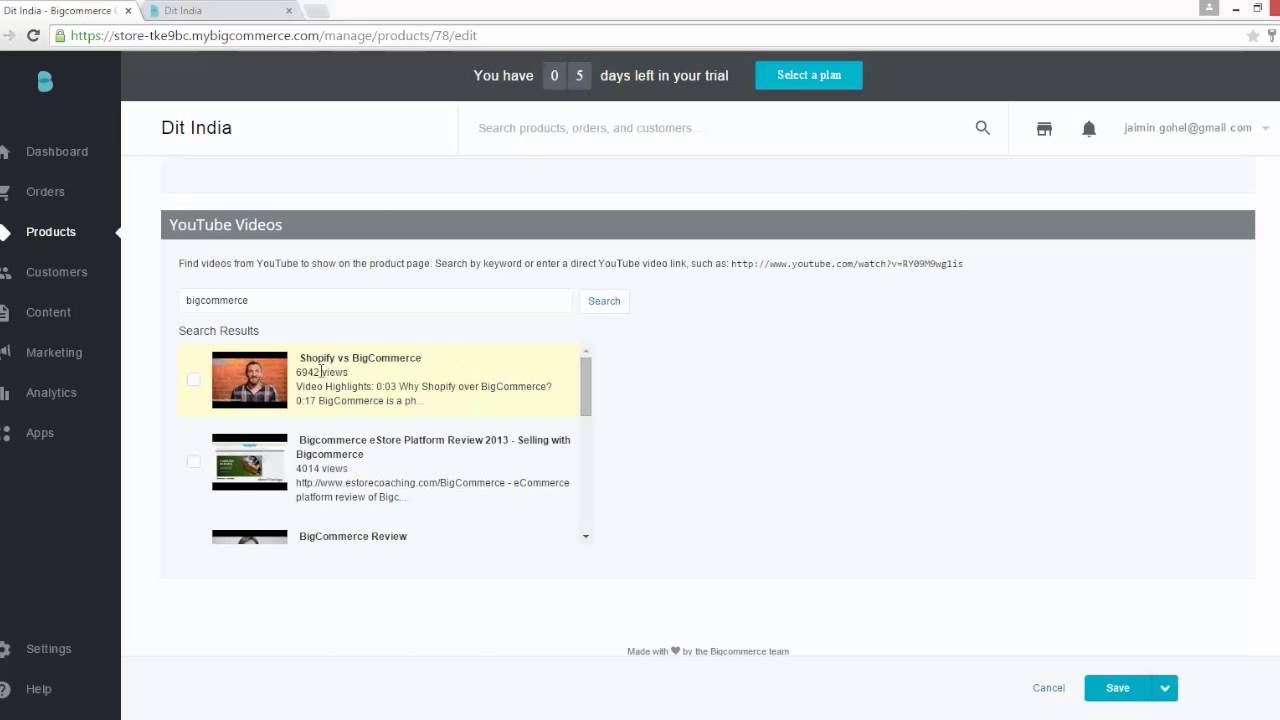
Task: Open the Dashboard sidebar item
Action: tap(57, 152)
